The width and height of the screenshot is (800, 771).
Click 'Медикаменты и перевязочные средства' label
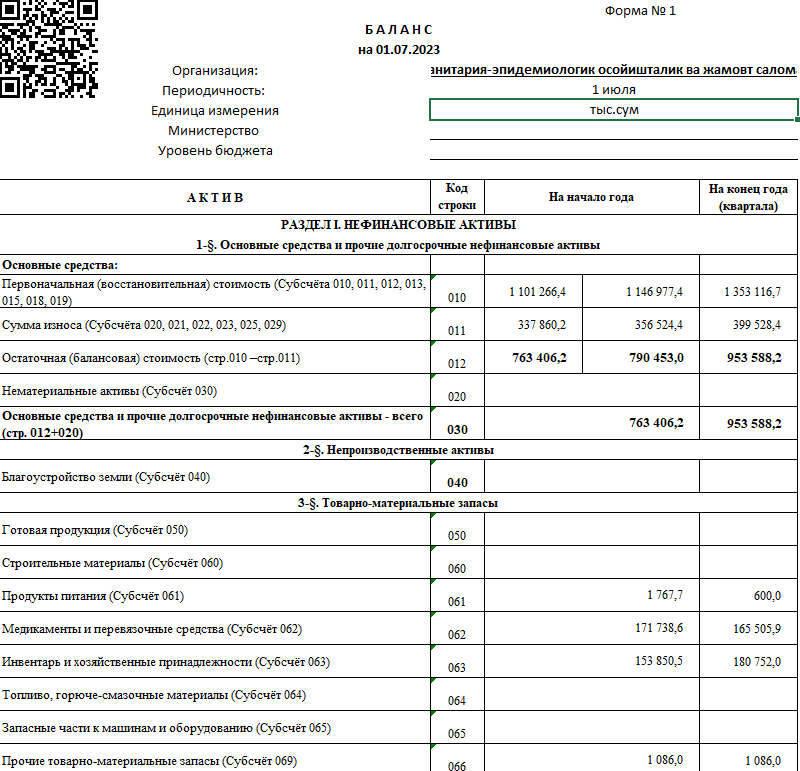pyautogui.click(x=152, y=629)
